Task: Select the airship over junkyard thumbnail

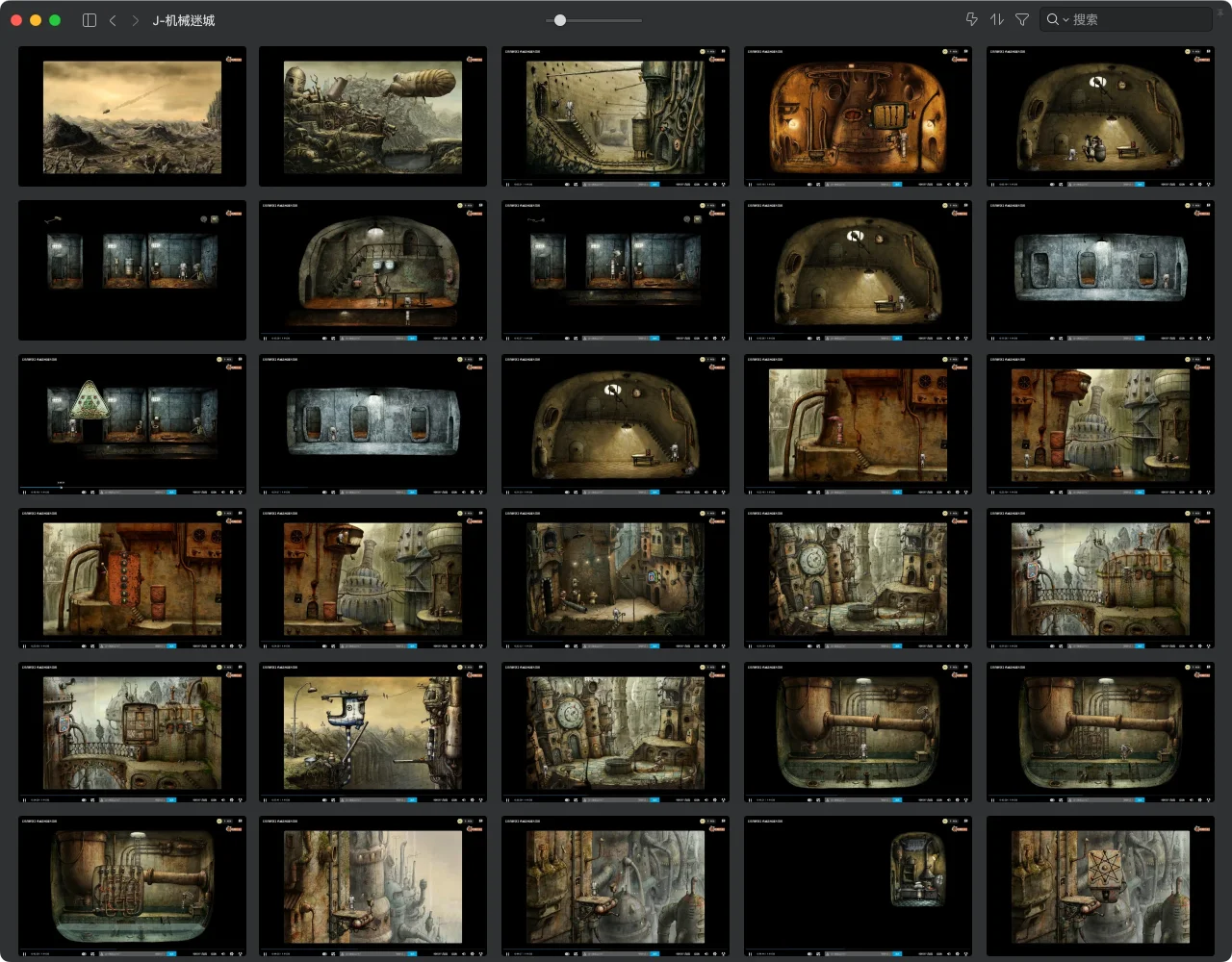Action: [373, 116]
